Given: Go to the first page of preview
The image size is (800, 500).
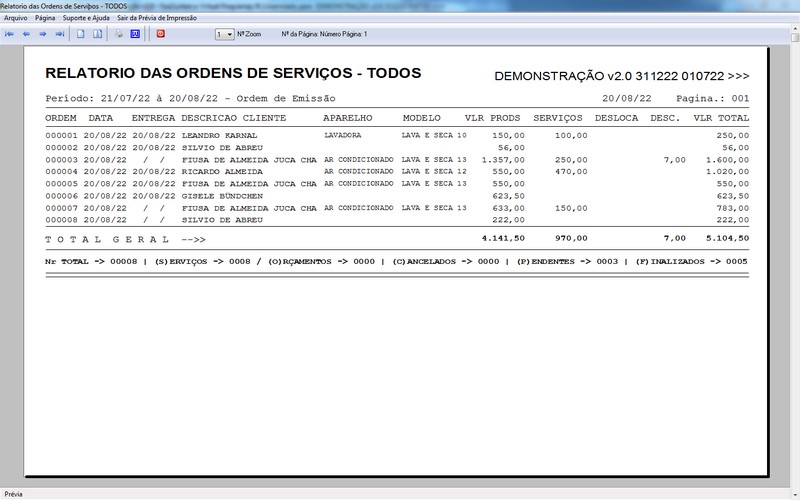Looking at the screenshot, I should coord(9,34).
